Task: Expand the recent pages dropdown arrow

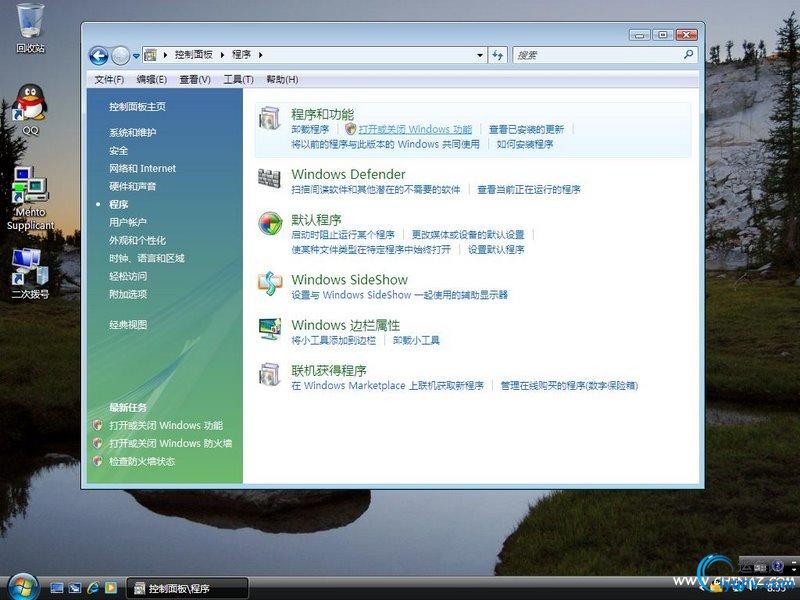Action: 136,56
